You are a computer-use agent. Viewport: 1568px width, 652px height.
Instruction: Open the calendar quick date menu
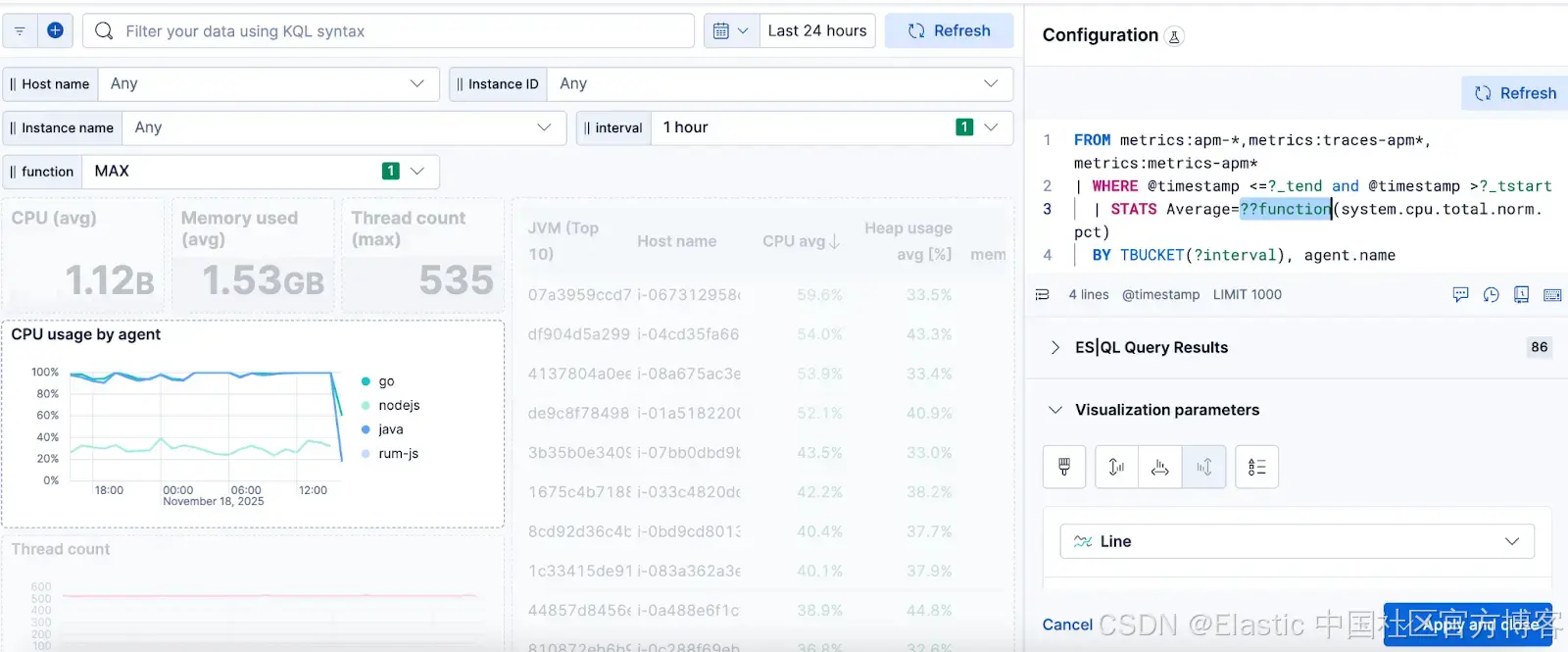(731, 31)
